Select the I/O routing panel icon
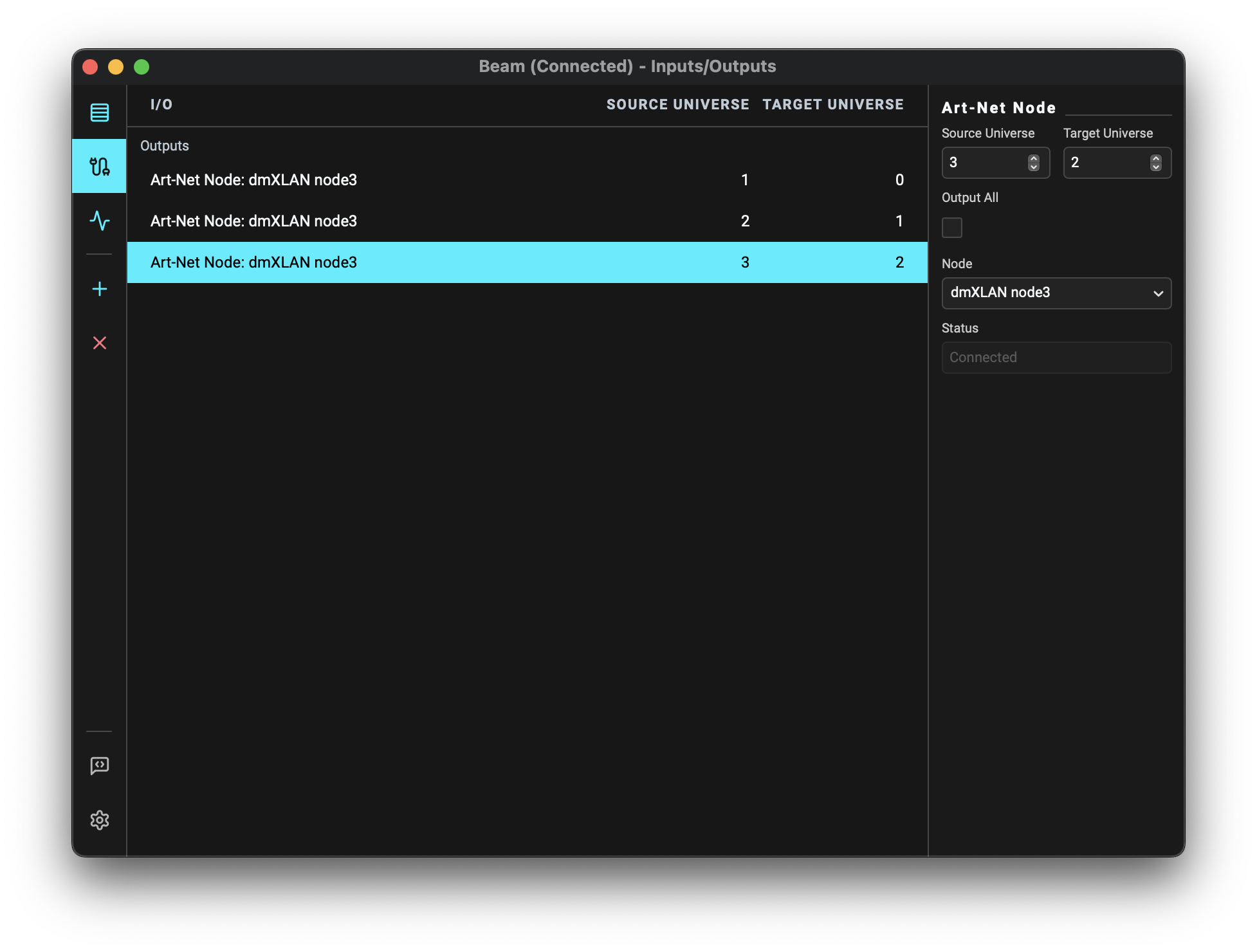 coord(100,166)
